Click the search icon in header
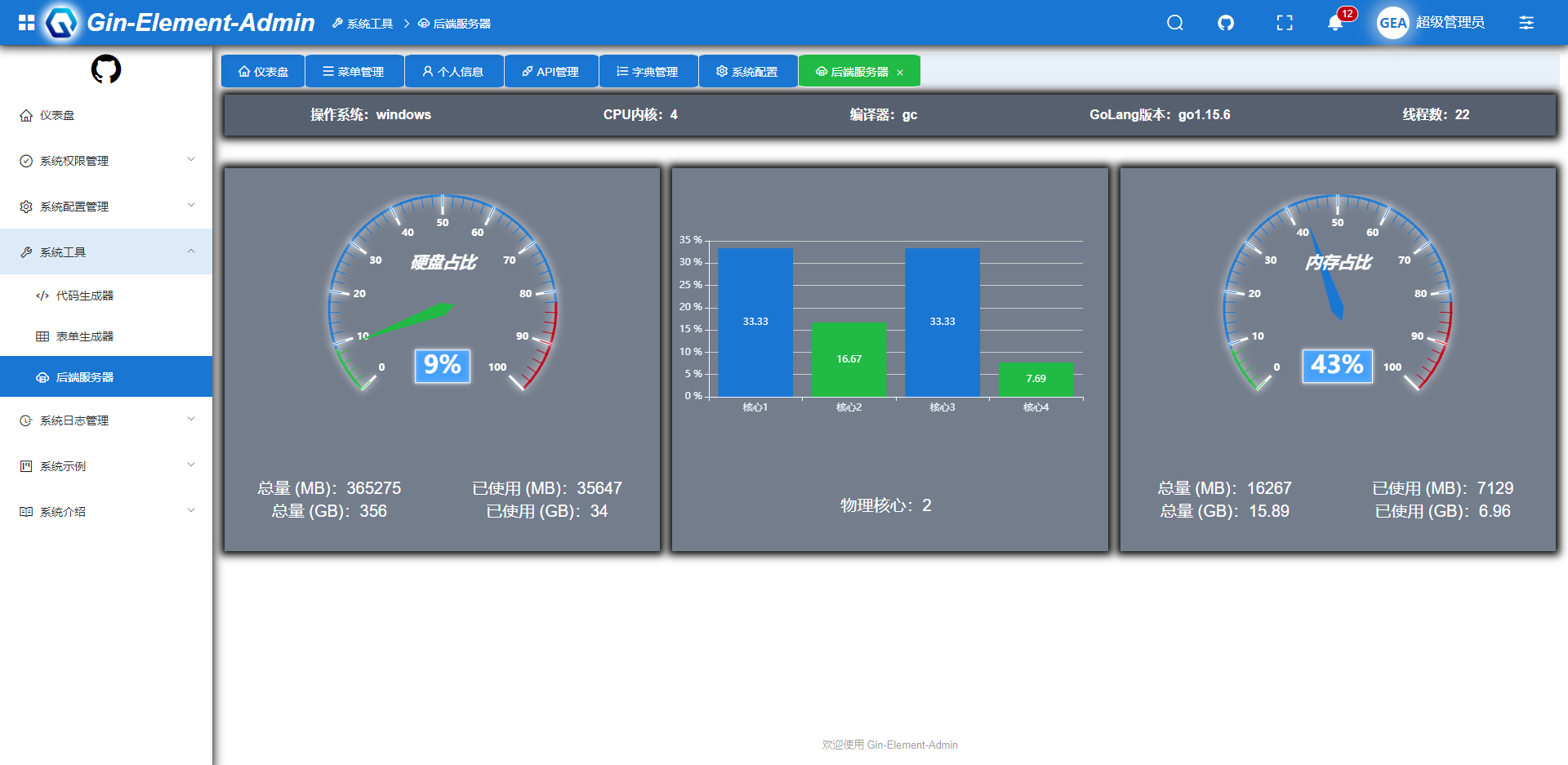Screen dimensions: 1568x765 click(1174, 23)
